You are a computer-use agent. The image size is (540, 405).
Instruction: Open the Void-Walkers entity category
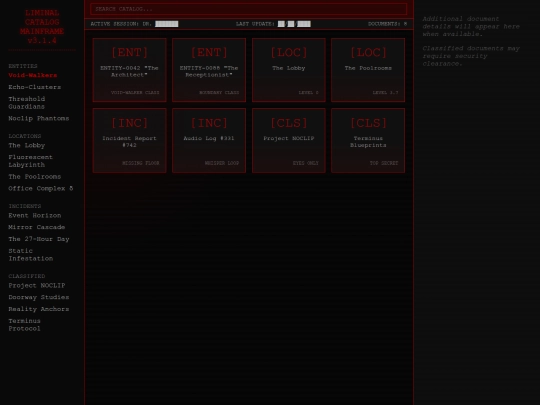33,75
